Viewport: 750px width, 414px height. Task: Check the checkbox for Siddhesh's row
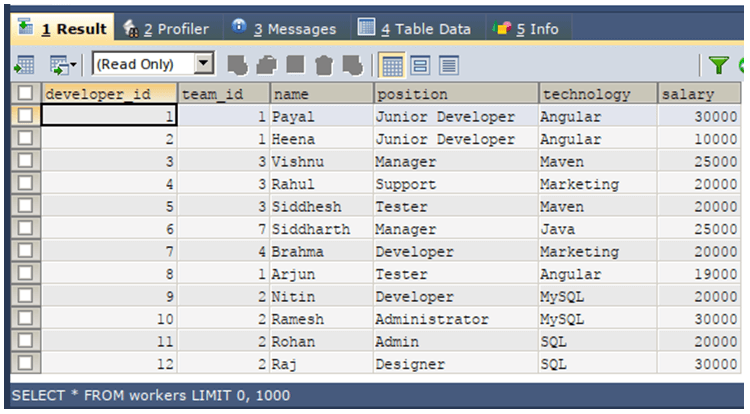[25, 205]
